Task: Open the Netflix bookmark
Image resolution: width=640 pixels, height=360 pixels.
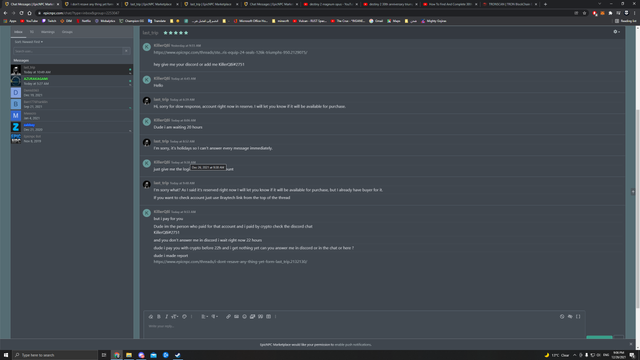Action: tap(83, 21)
